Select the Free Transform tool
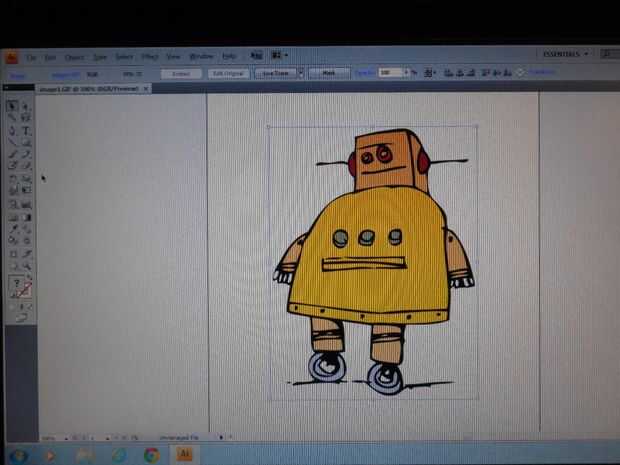This screenshot has width=620, height=465. pyautogui.click(x=26, y=191)
